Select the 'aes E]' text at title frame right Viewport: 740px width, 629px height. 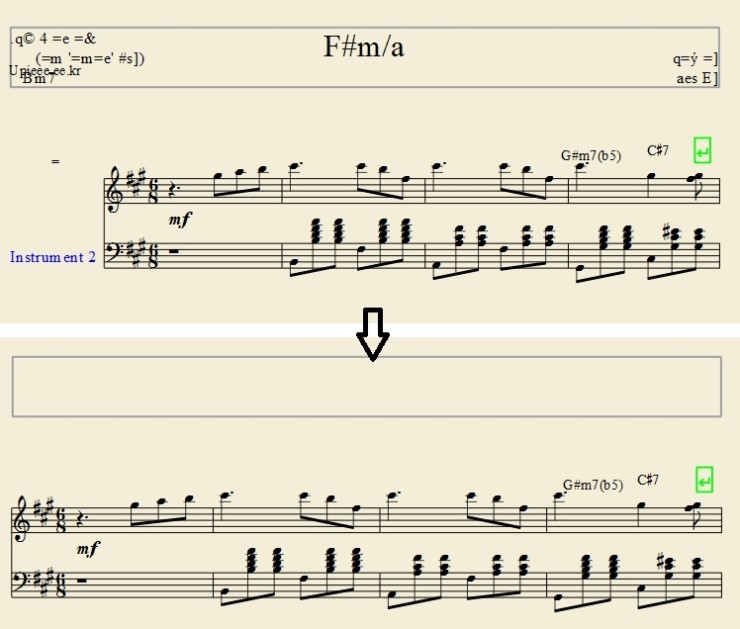[x=697, y=78]
